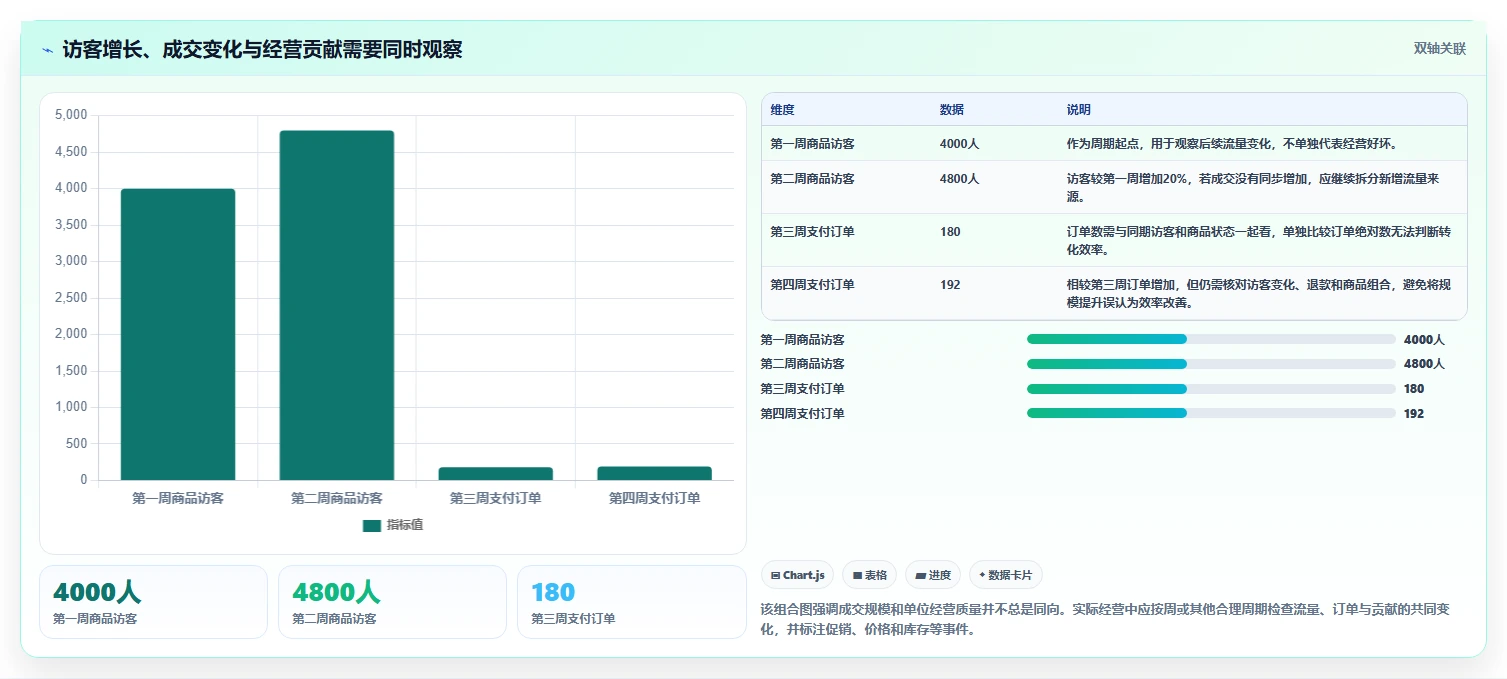This screenshot has width=1507, height=679.
Task: Click the 第一周商品访客 chart bar
Action: (x=178, y=334)
